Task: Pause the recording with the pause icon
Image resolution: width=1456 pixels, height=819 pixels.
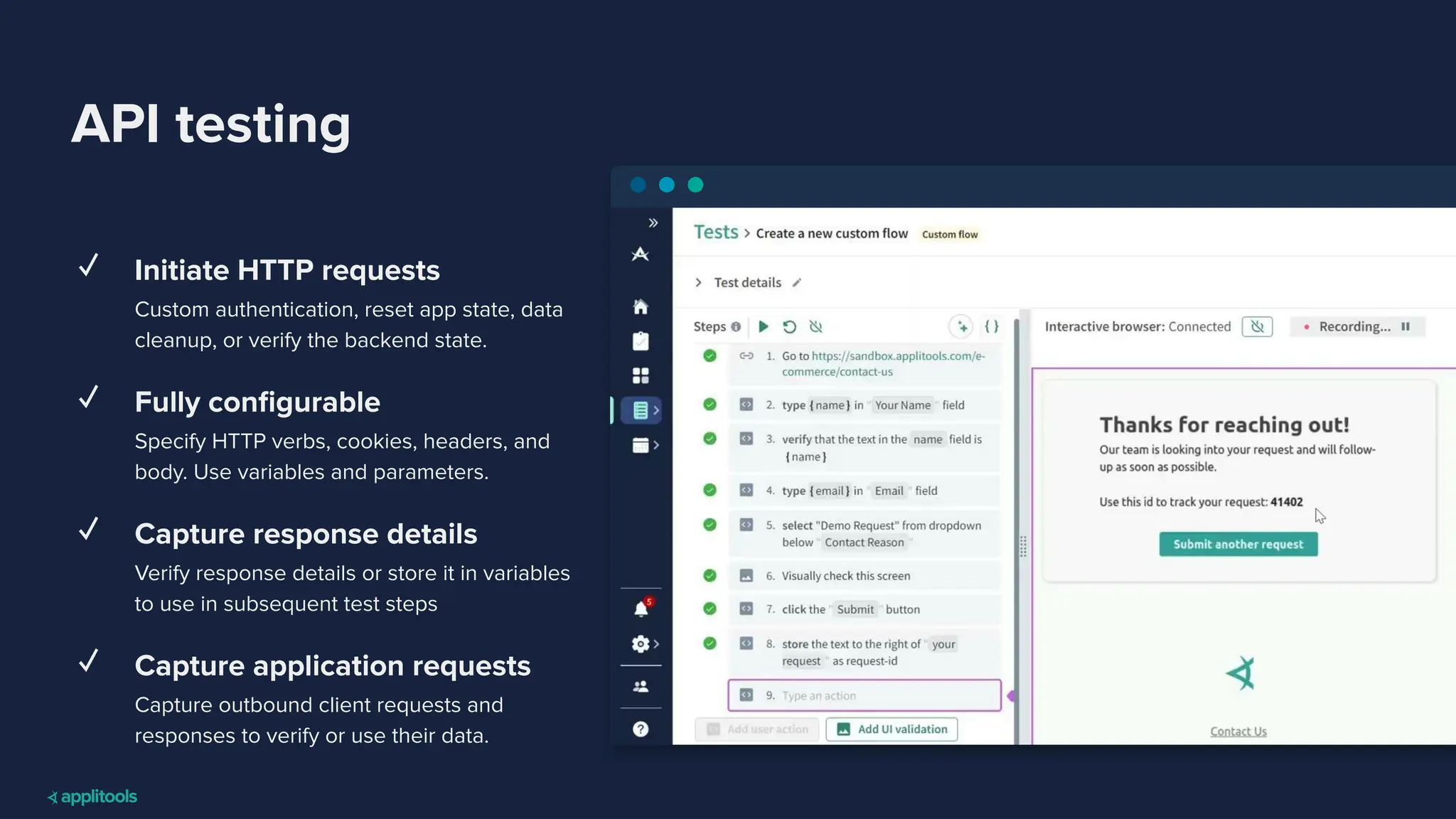Action: click(x=1406, y=327)
